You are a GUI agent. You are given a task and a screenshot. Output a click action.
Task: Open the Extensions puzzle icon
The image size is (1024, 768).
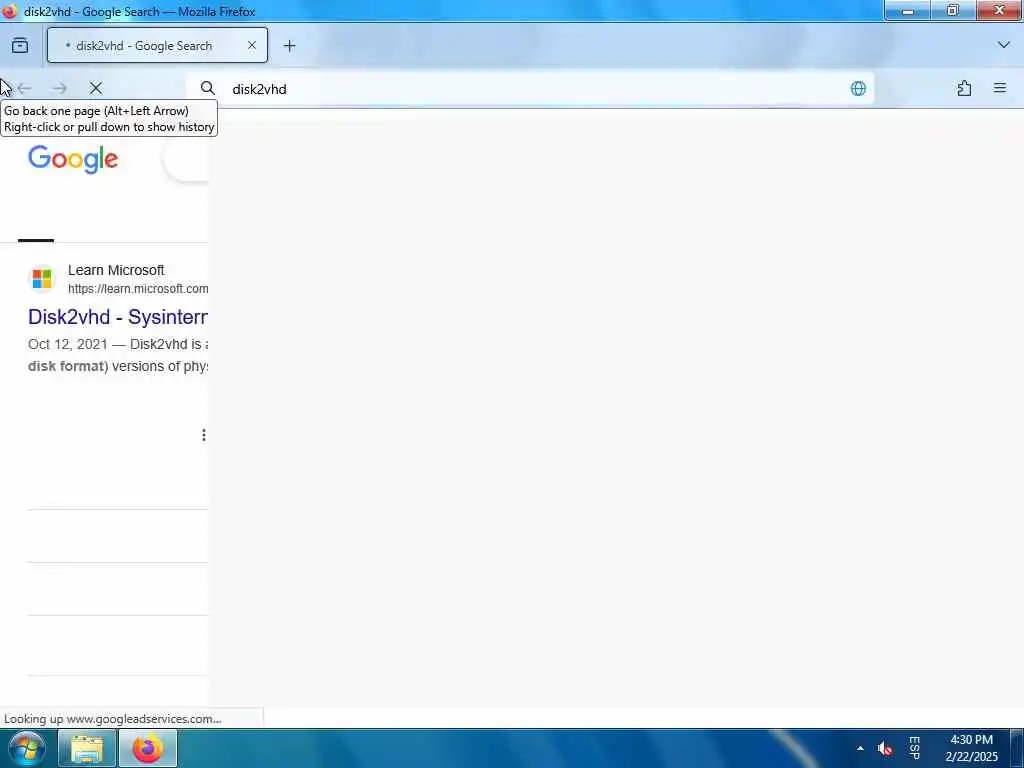(x=964, y=88)
